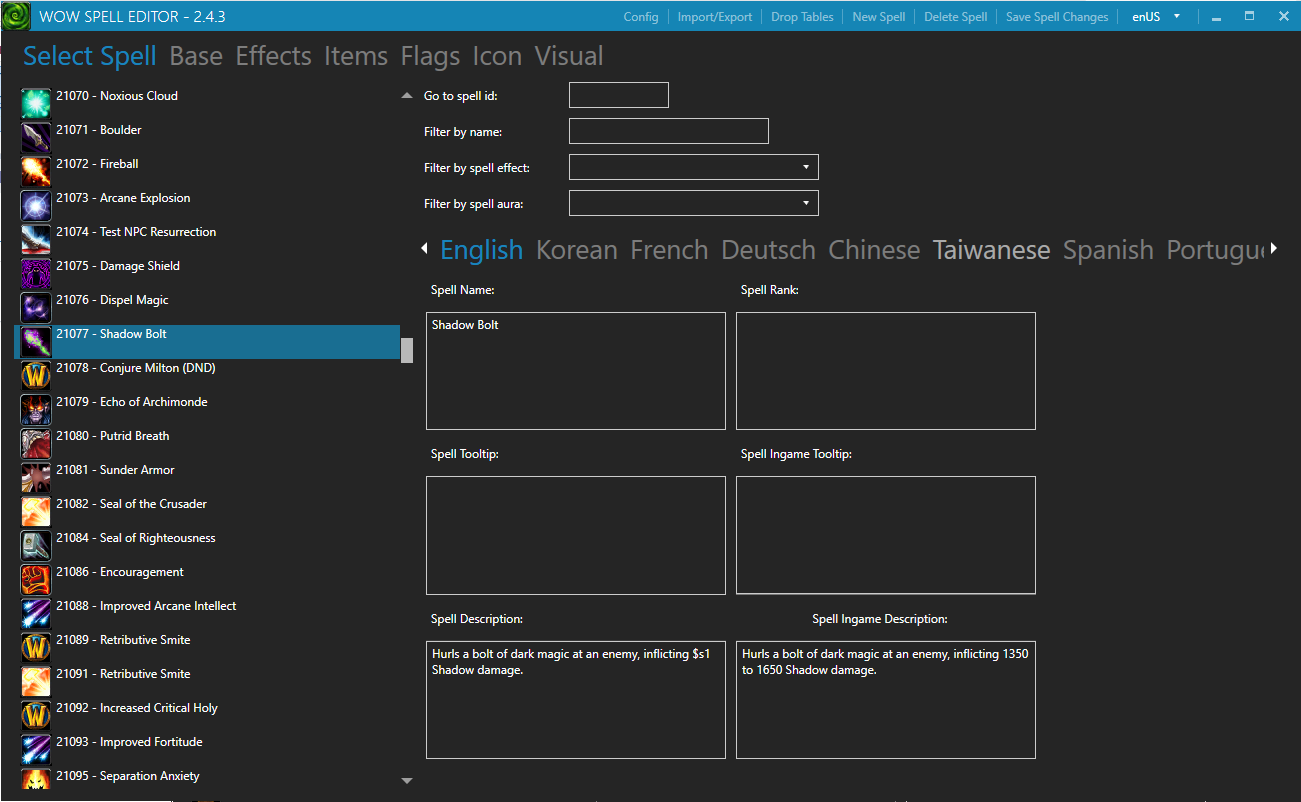Click Save Spell Changes

(x=1056, y=16)
